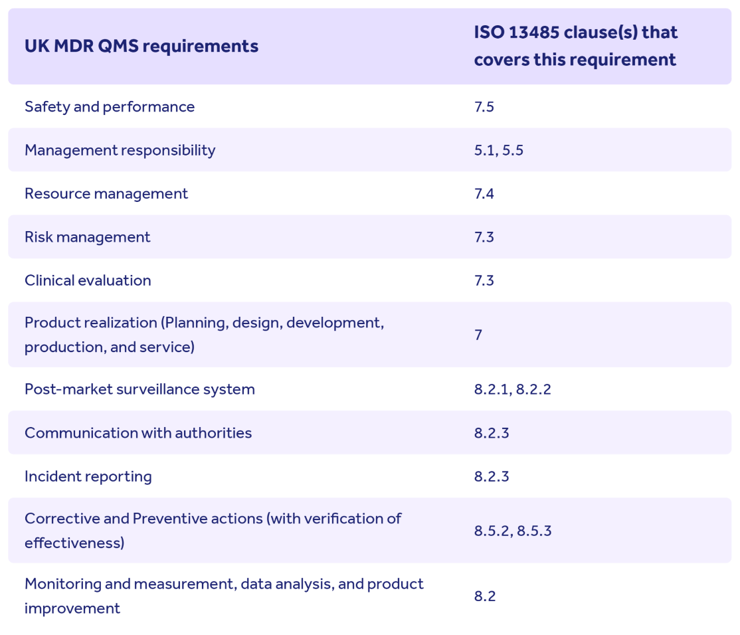Select "Communication with authorities" requirement
740x635 pixels.
(138, 433)
